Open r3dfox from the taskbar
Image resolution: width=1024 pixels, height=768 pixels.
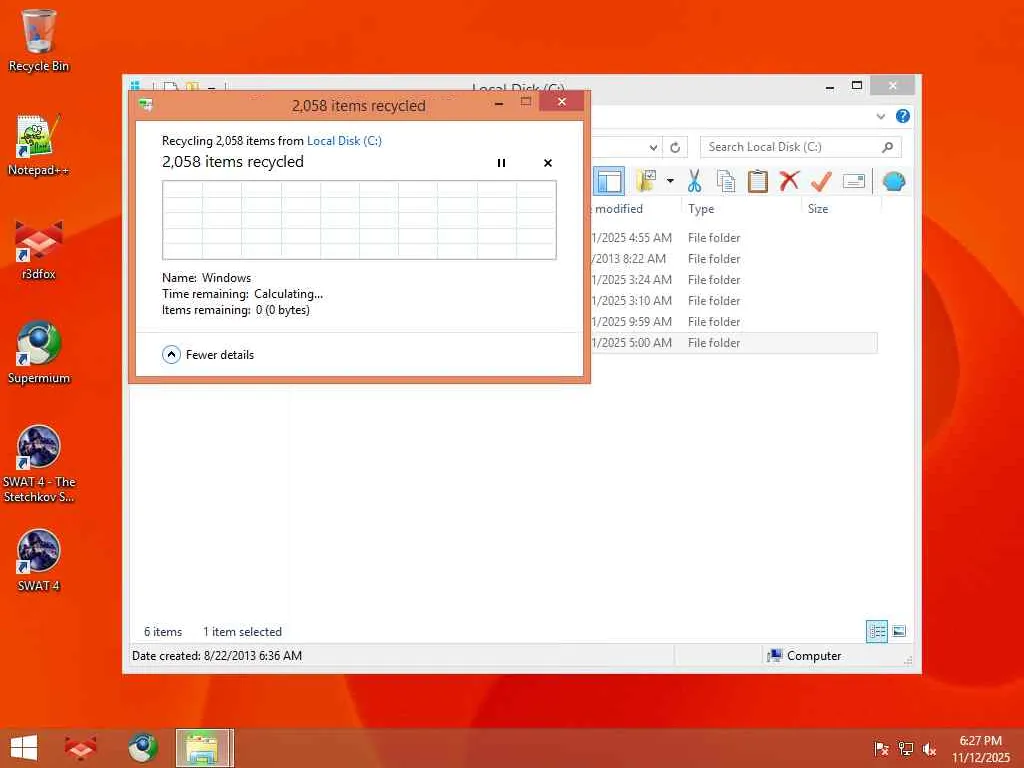pyautogui.click(x=80, y=748)
